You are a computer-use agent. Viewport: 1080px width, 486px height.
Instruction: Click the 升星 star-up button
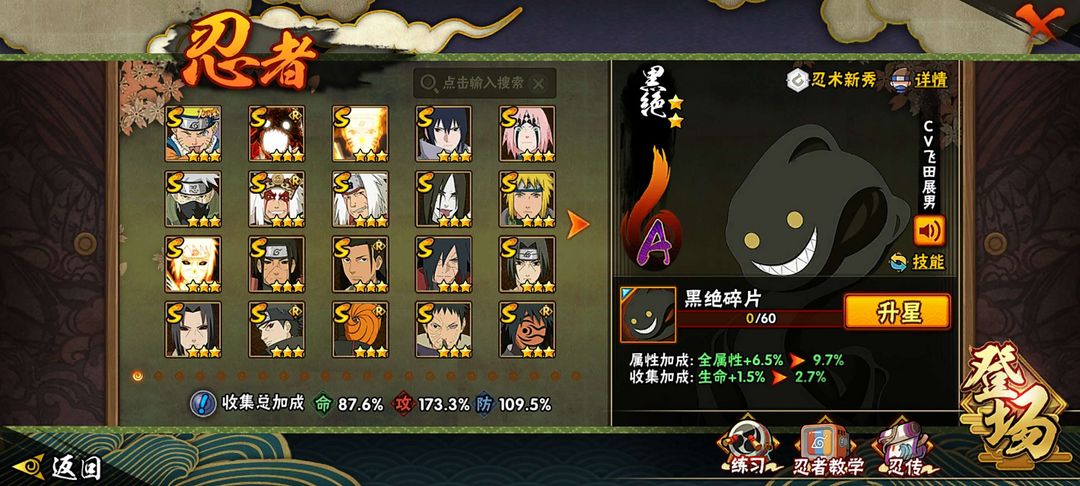(897, 312)
